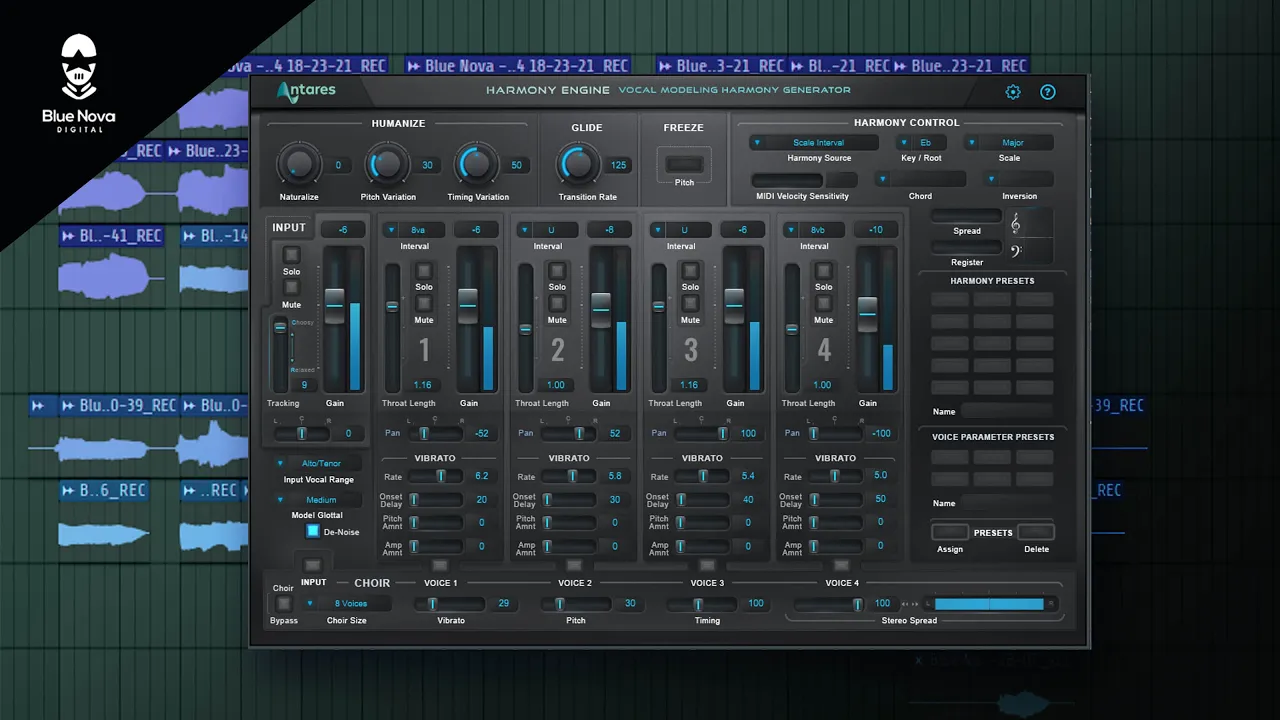The width and height of the screenshot is (1280, 720).
Task: Select the first Harmony Presets slot
Action: 950,299
